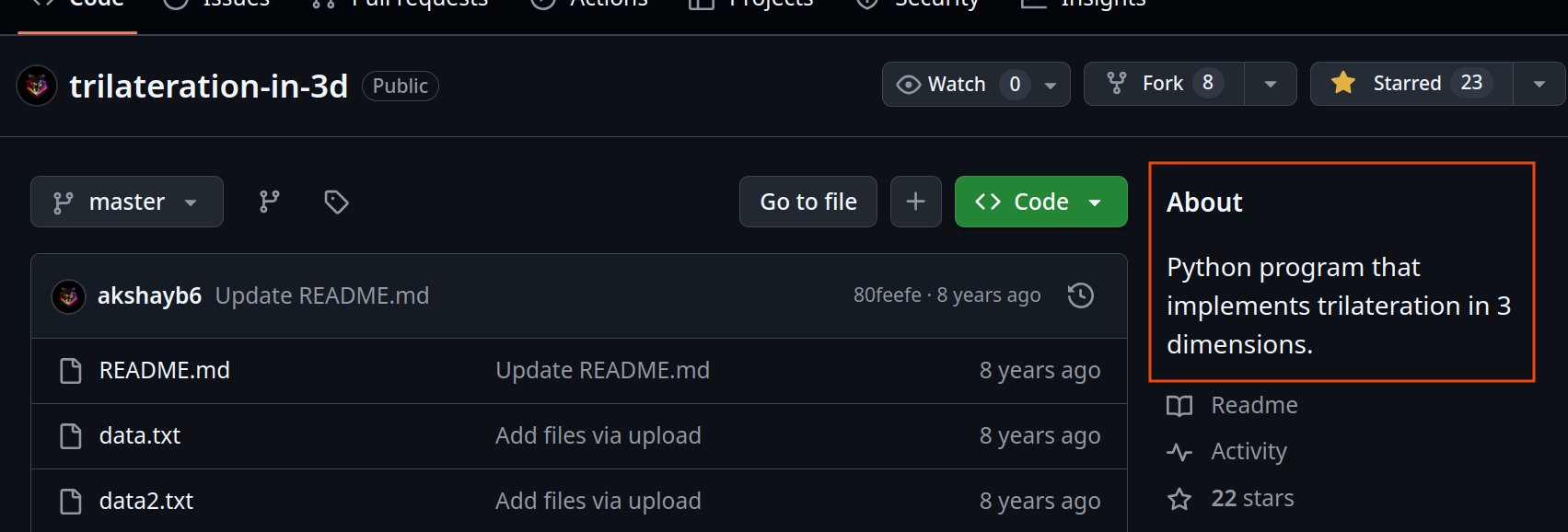Open the README.md file
Screen dimensions: 1568x532
[164, 370]
